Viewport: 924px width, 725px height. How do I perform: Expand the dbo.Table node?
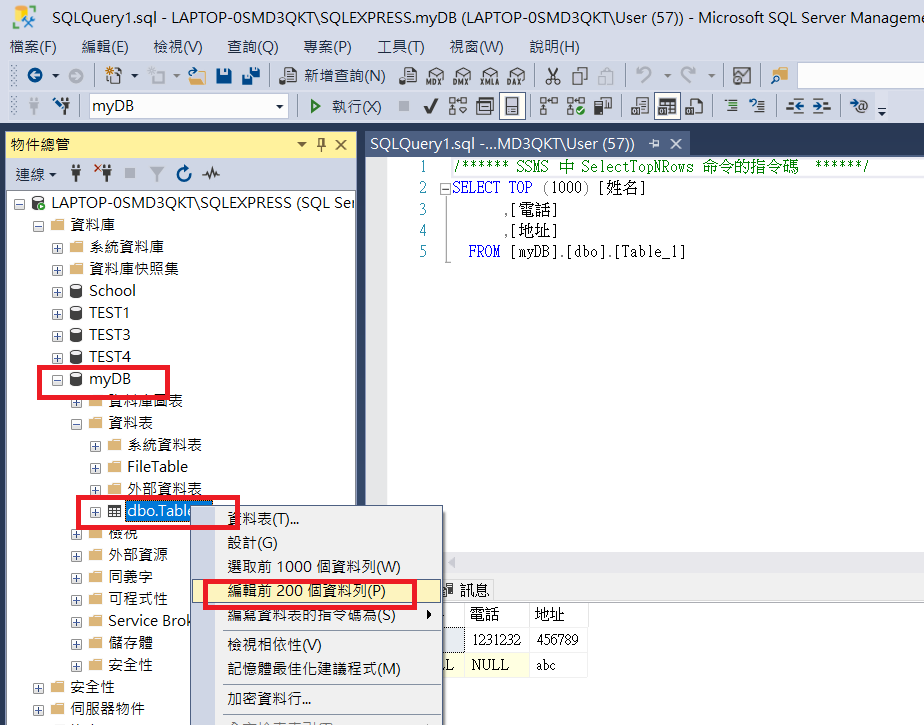95,512
